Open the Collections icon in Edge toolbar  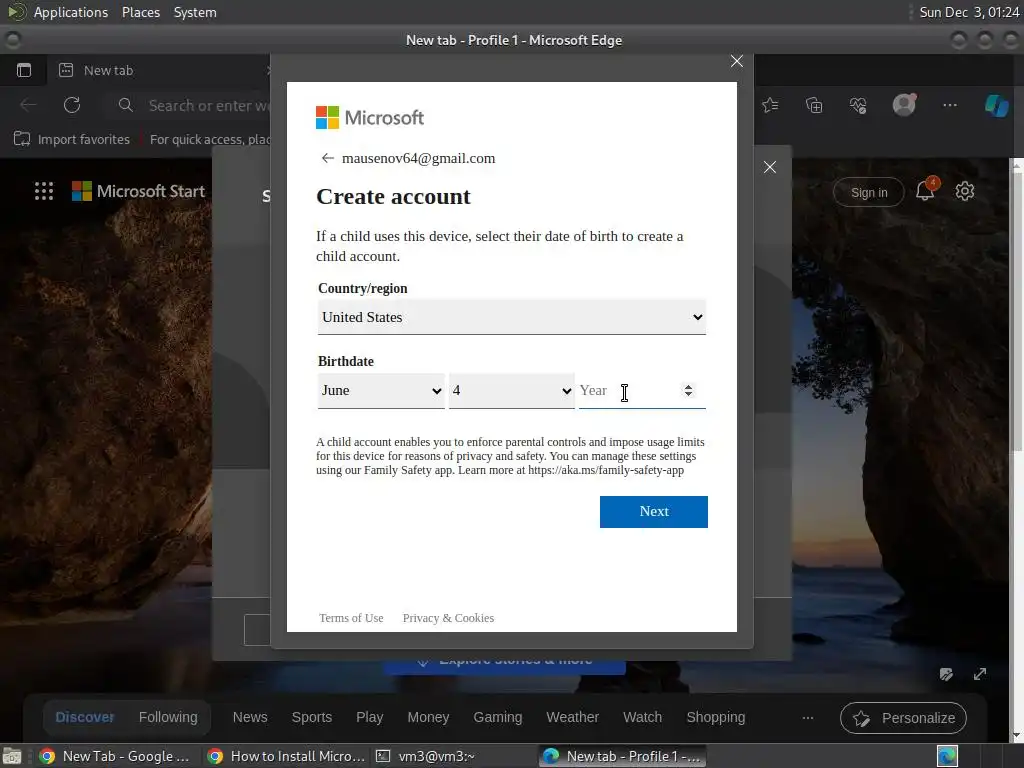tap(814, 105)
